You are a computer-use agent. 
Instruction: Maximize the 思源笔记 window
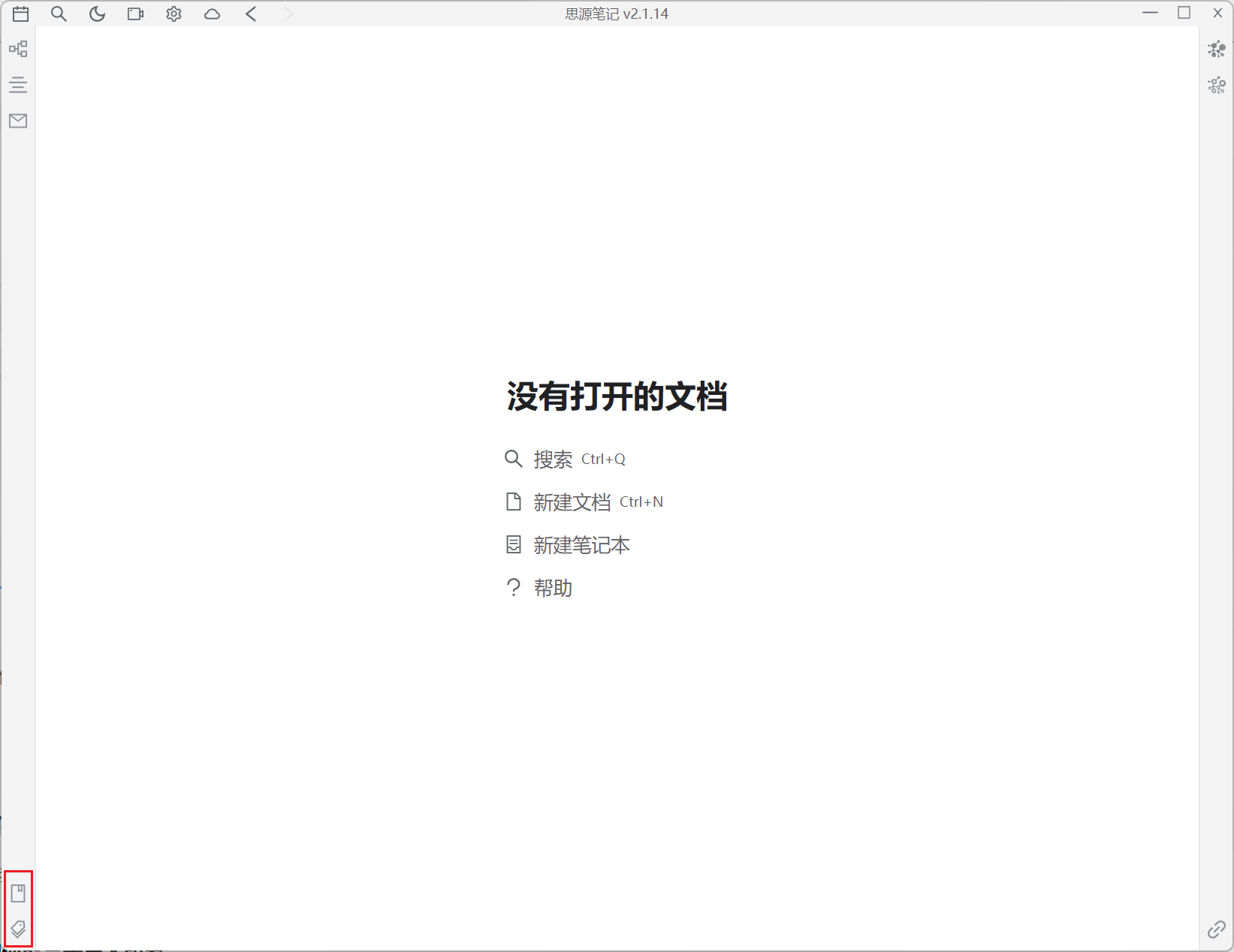1184,13
